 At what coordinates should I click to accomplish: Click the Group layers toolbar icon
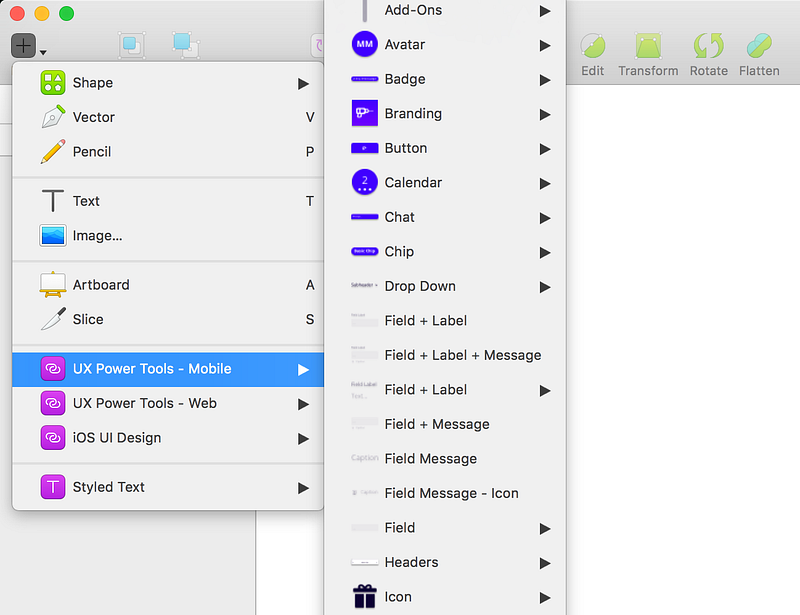click(x=132, y=45)
